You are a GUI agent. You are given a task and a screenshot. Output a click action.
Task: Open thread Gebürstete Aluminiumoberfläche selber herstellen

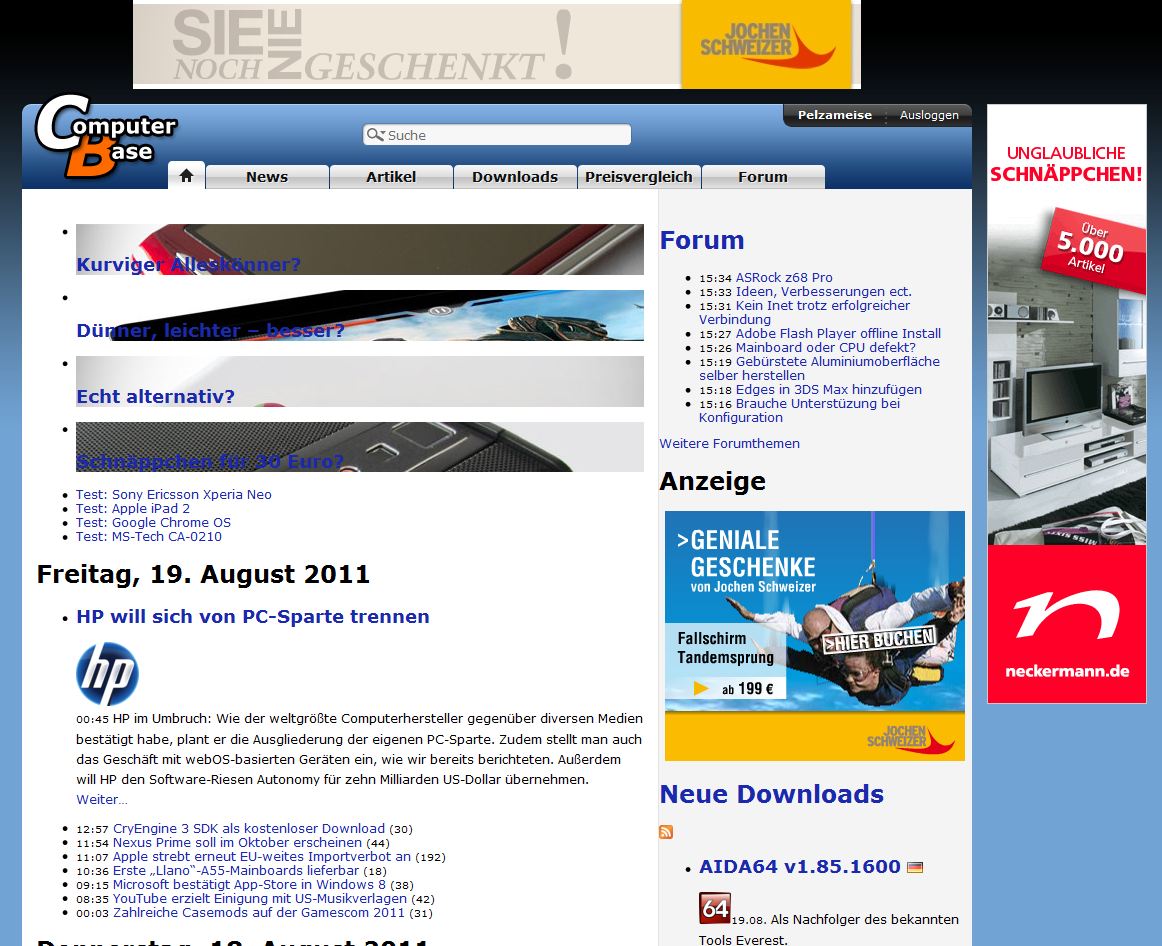819,368
